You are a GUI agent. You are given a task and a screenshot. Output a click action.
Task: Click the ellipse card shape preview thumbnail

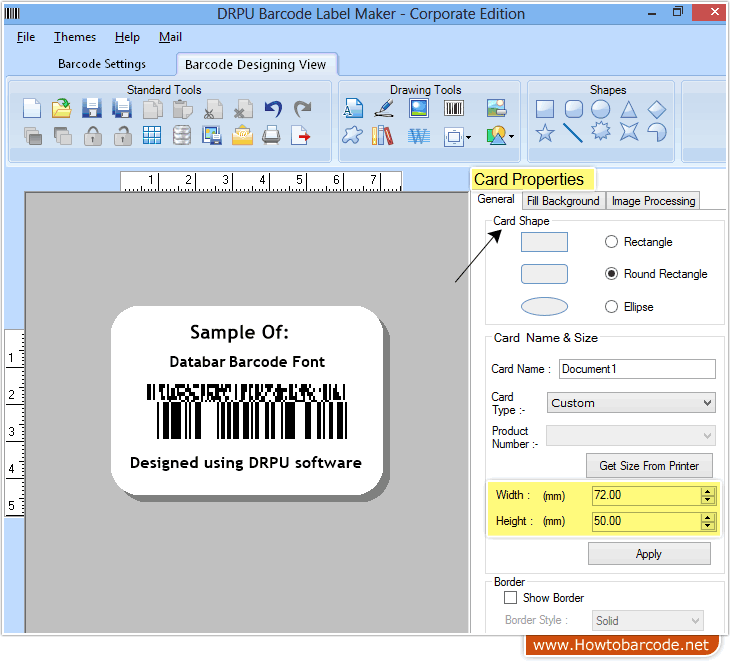coord(544,306)
